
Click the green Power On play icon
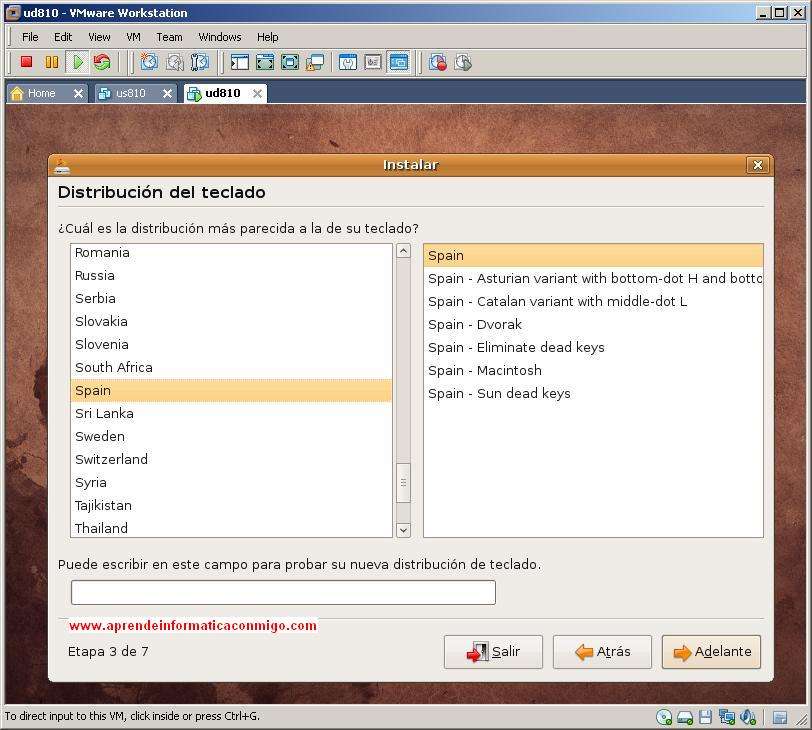point(78,63)
